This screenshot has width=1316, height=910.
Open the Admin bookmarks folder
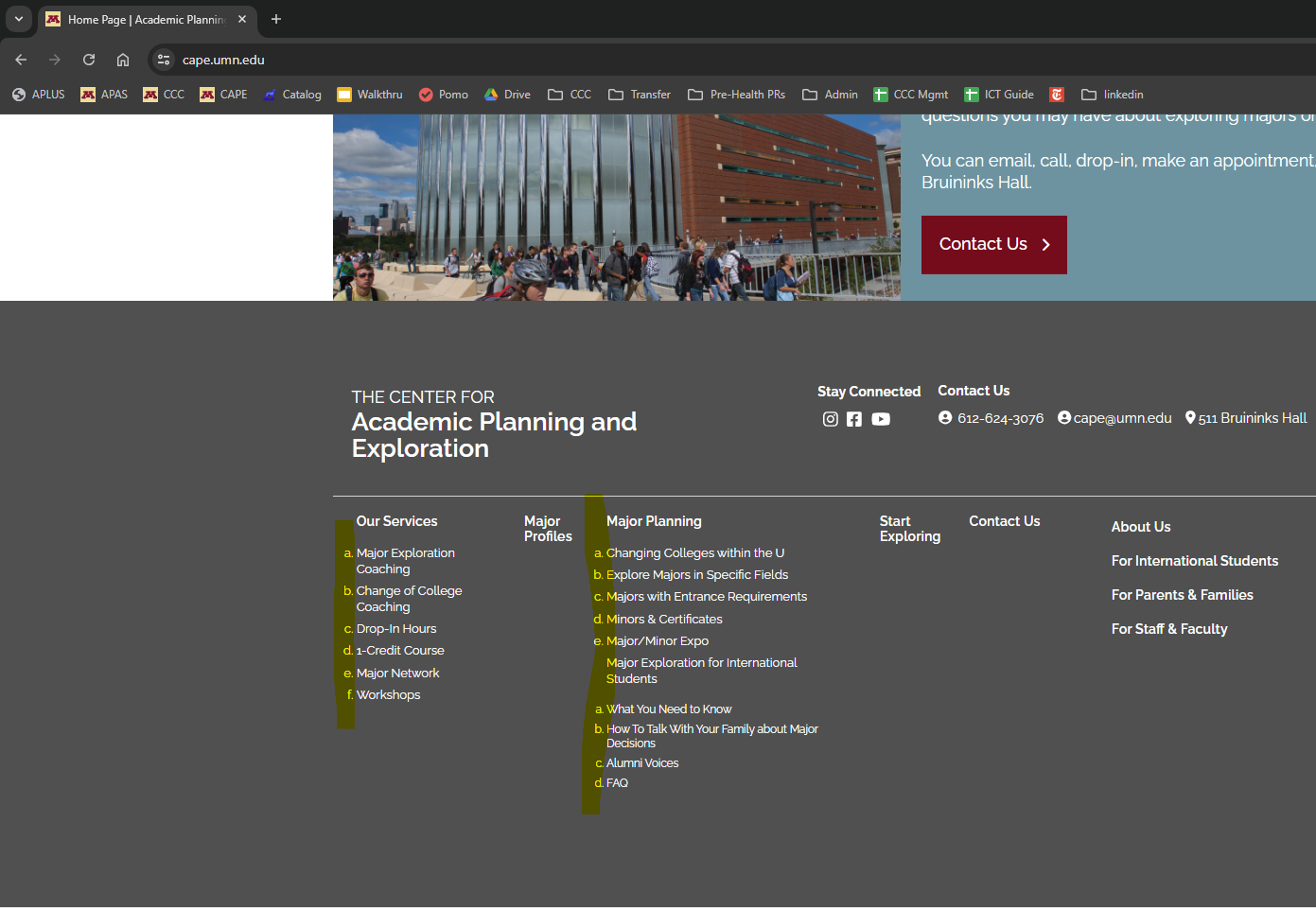830,95
